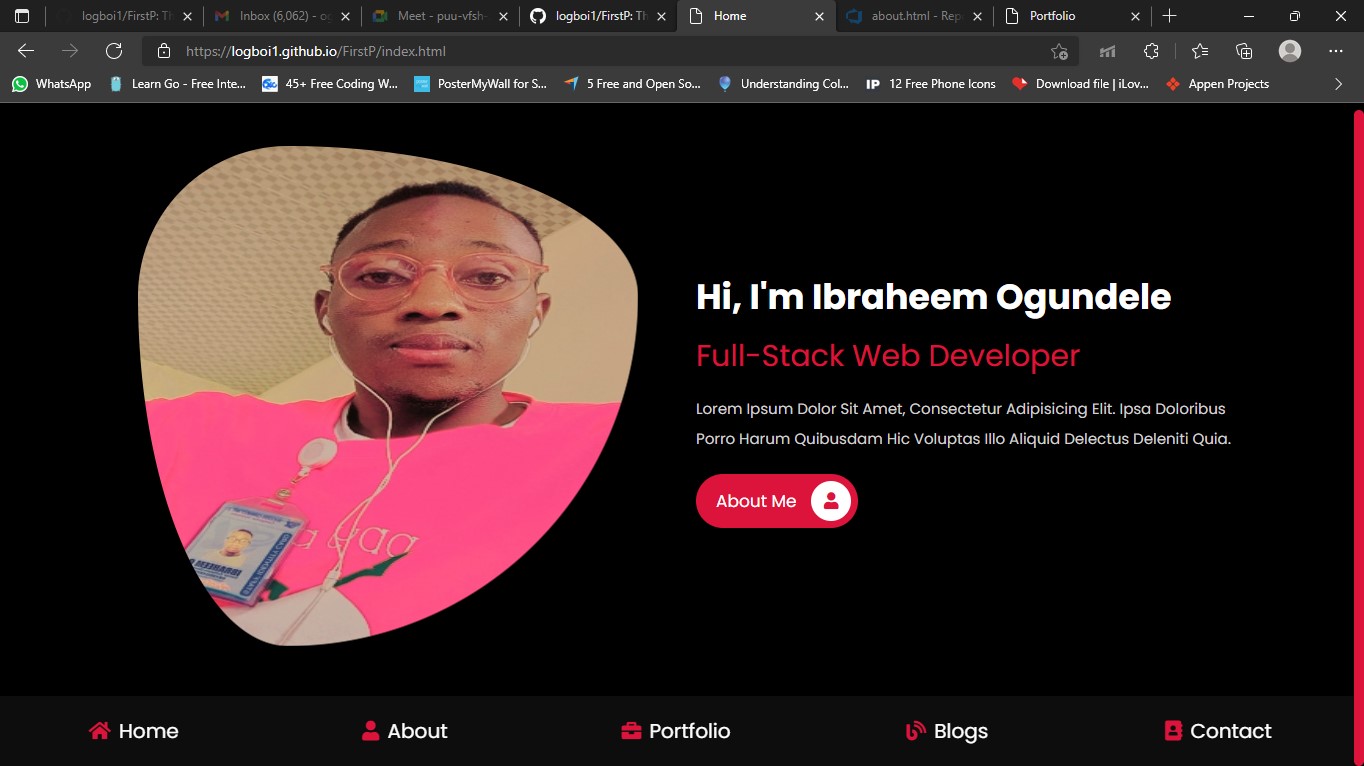The height and width of the screenshot is (766, 1364).
Task: Open Portfolio via the briefcase icon
Action: click(x=630, y=730)
